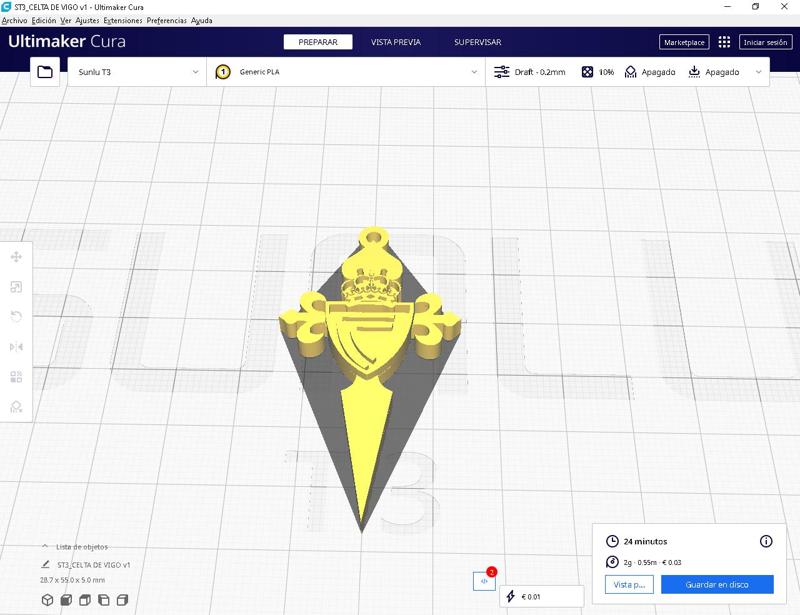Click Guardar en disco button

coord(717,584)
